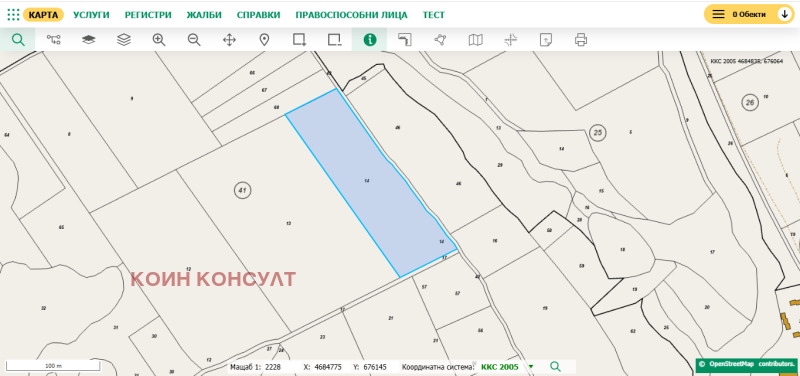Choose the add rectangle selection tool
Image resolution: width=800 pixels, height=376 pixels.
click(x=299, y=40)
